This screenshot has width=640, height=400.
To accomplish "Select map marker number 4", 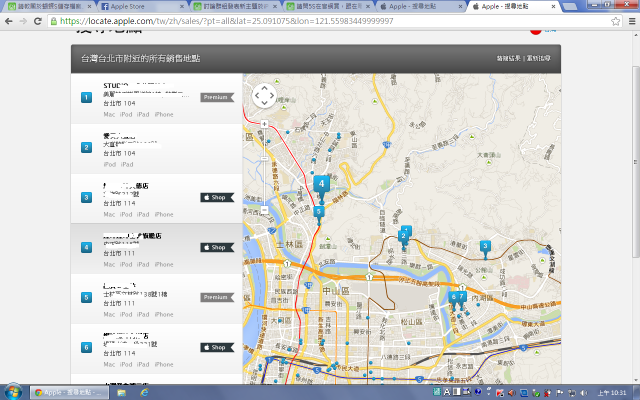I will 321,186.
